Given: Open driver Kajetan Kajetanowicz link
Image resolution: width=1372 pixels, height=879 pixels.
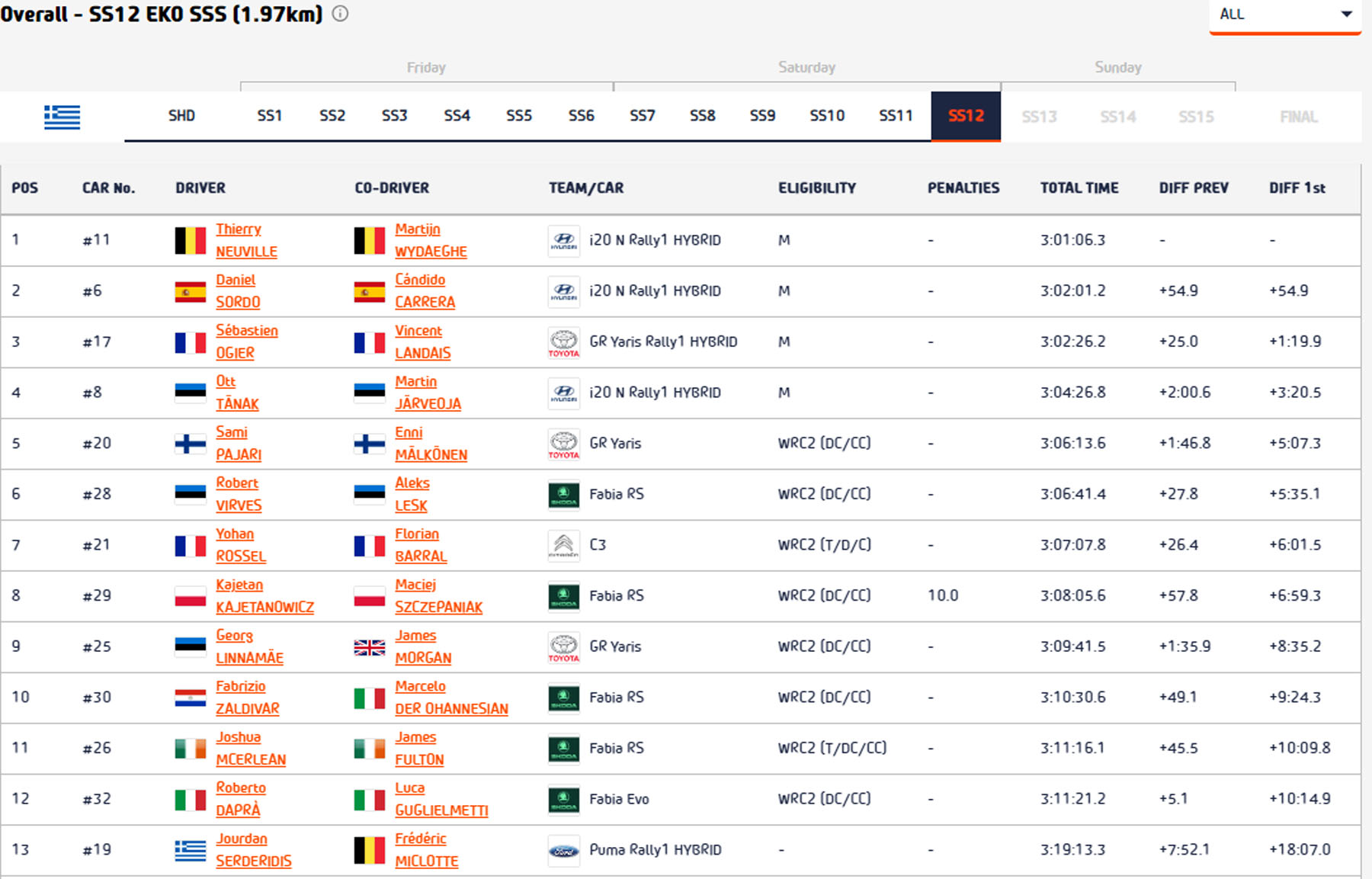Looking at the screenshot, I should [x=264, y=596].
